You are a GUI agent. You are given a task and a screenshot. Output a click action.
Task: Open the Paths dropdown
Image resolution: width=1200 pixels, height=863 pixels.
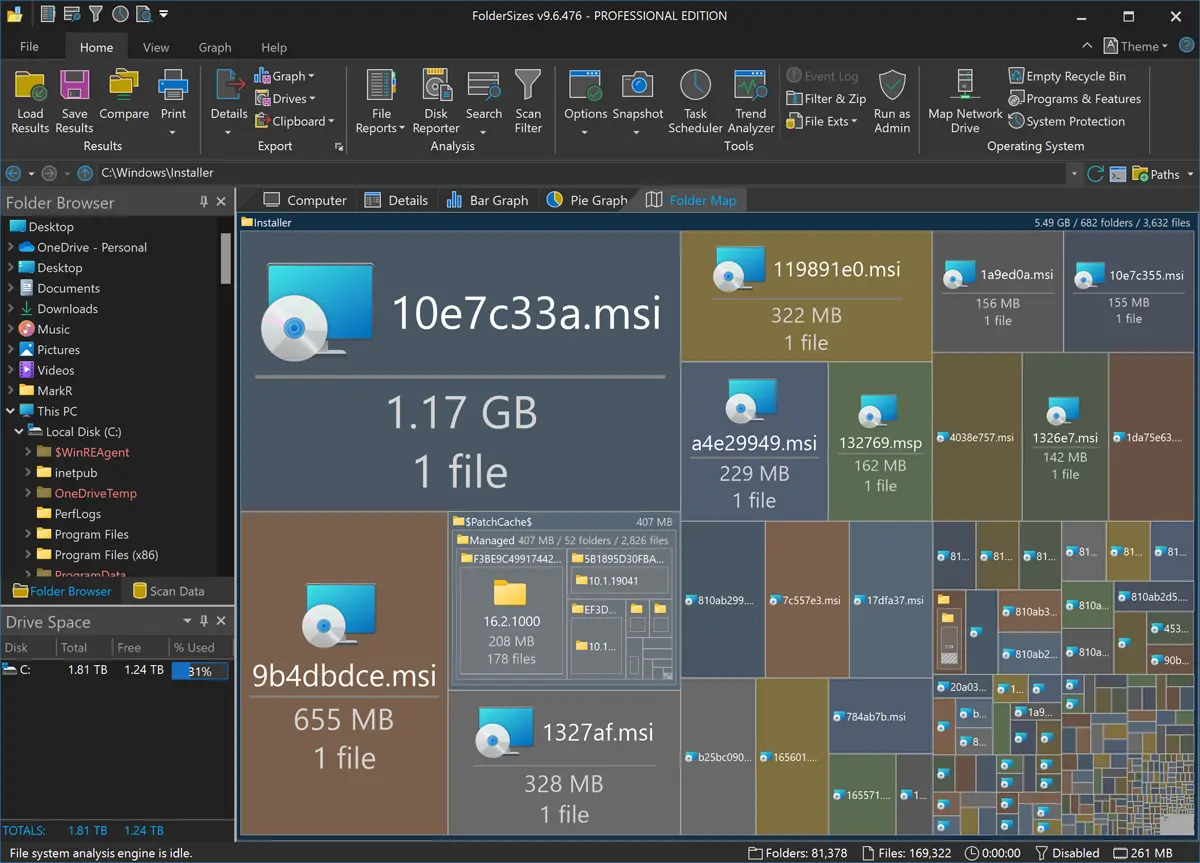(1163, 174)
